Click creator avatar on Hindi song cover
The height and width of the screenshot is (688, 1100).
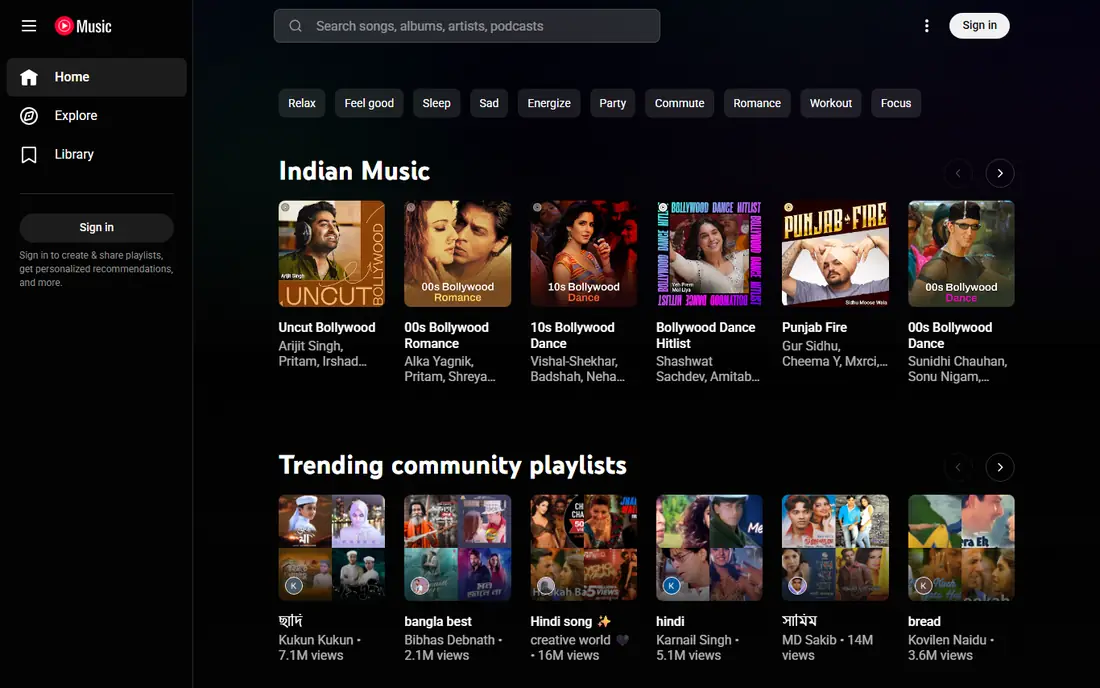[x=546, y=585]
